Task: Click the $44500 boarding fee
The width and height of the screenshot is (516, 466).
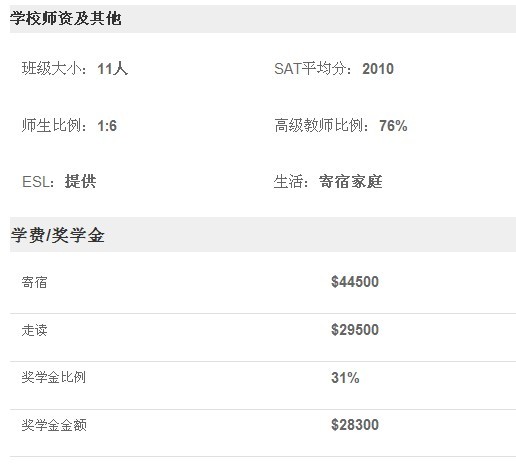Action: point(355,282)
